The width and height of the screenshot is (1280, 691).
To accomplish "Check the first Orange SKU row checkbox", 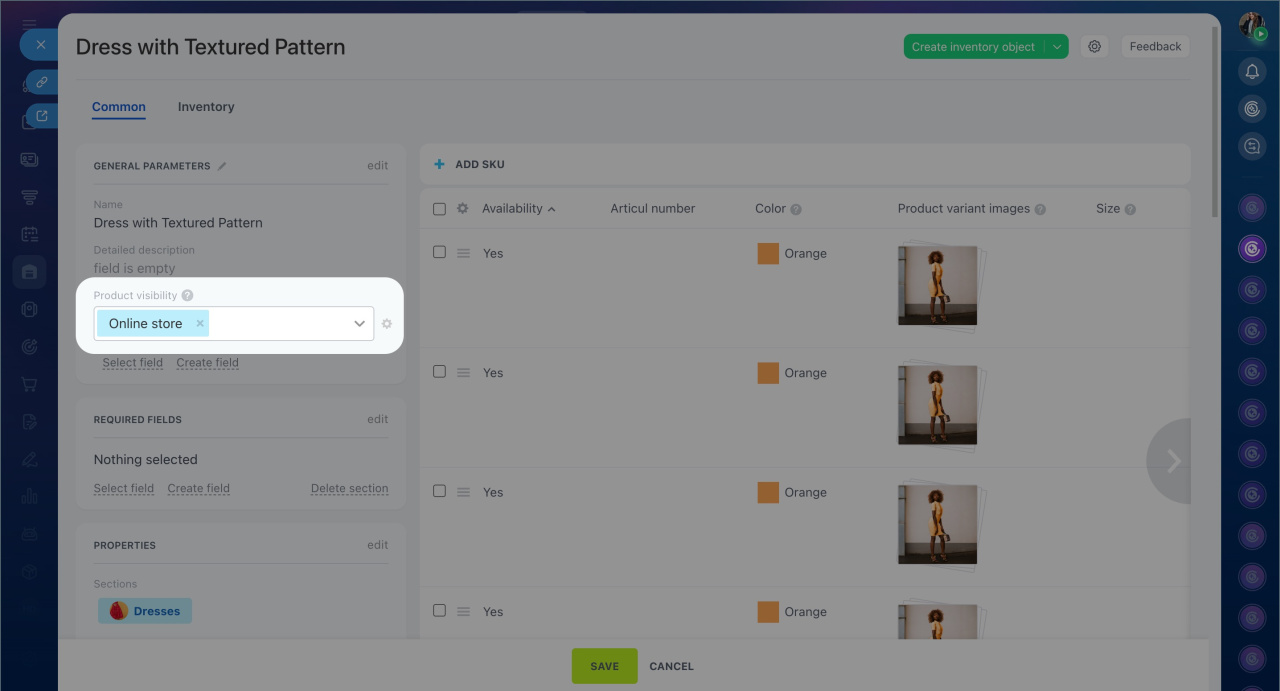I will pyautogui.click(x=439, y=252).
